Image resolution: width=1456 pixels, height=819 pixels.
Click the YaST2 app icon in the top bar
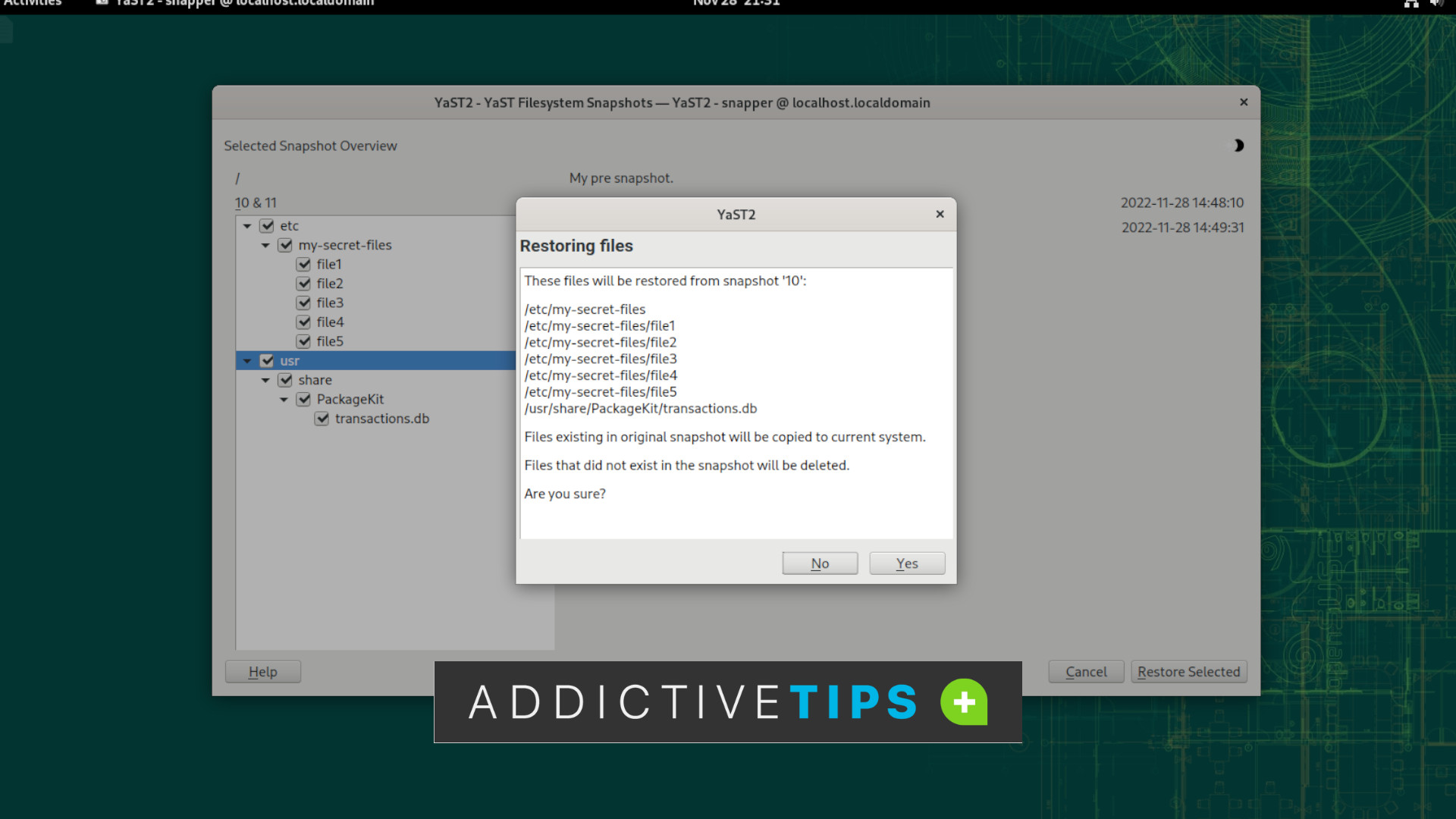pyautogui.click(x=102, y=3)
